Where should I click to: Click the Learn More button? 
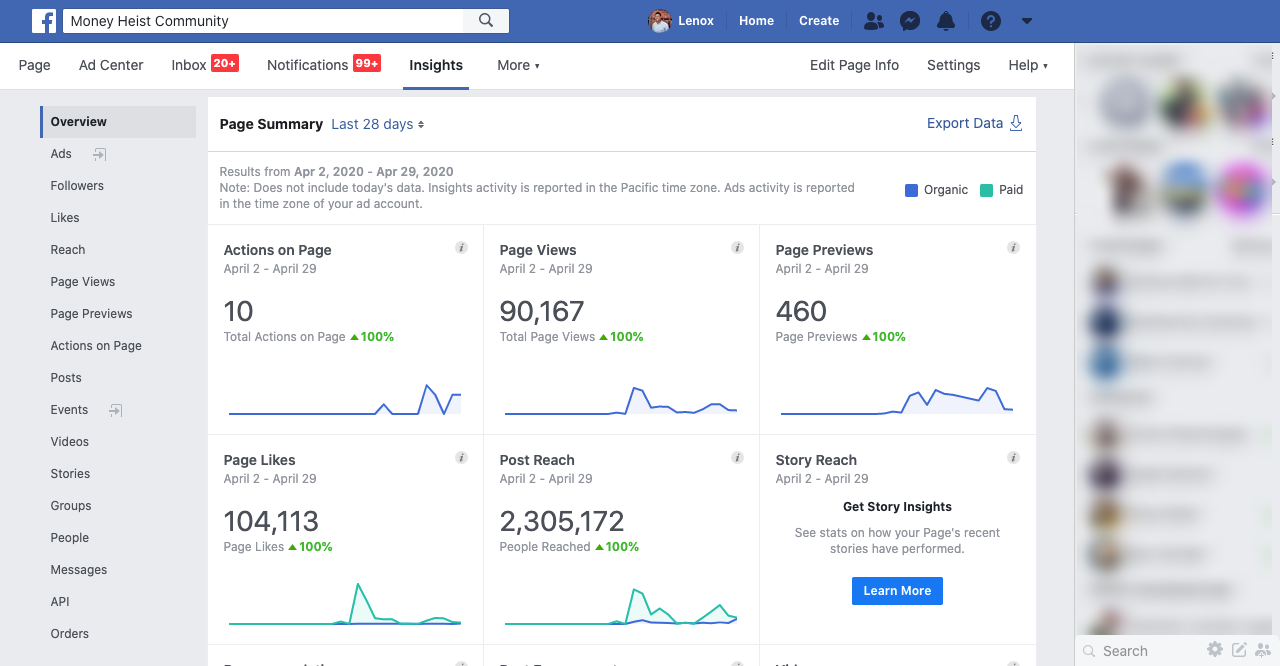point(897,591)
